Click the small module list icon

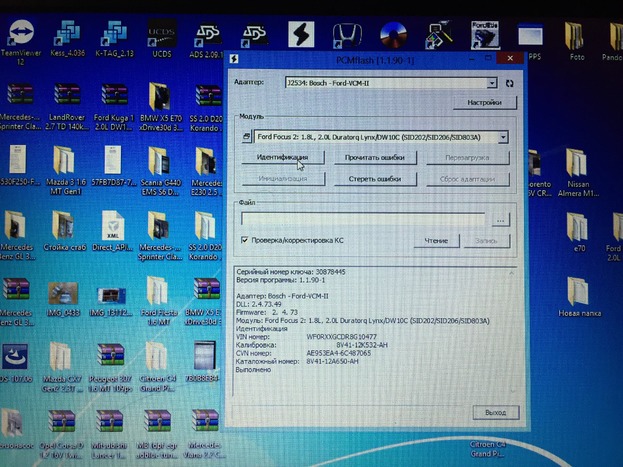pyautogui.click(x=247, y=137)
